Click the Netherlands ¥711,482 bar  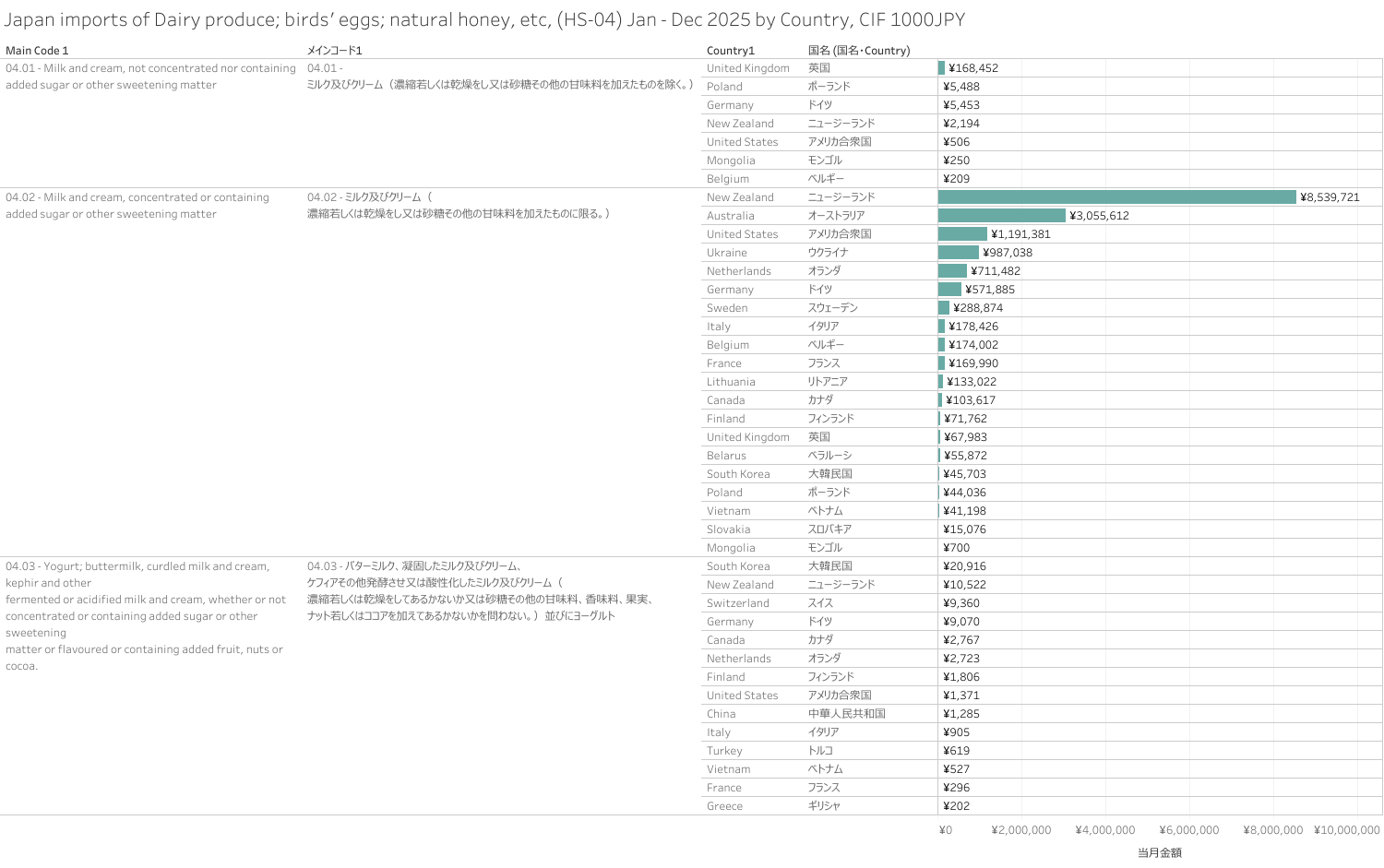(952, 271)
